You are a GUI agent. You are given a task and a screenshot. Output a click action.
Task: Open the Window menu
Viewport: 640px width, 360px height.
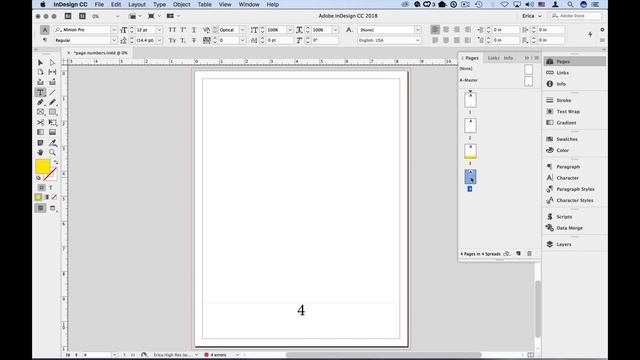pos(249,4)
